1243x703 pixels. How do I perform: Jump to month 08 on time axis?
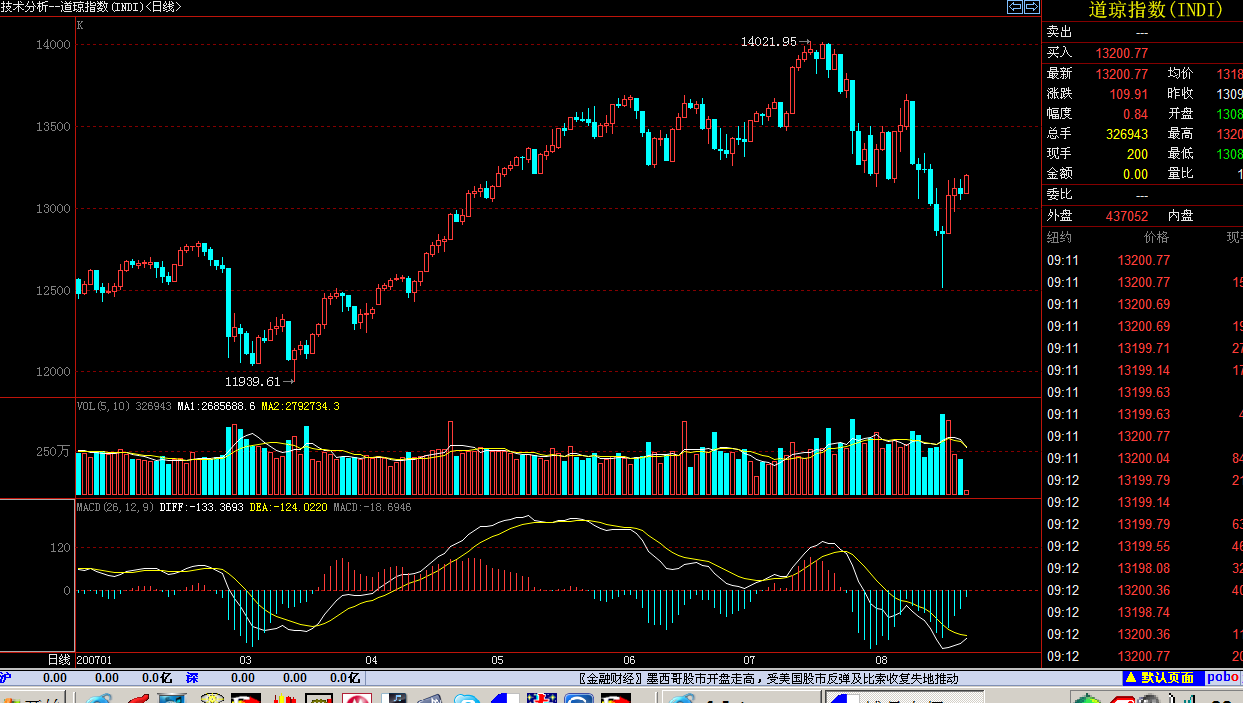point(881,661)
